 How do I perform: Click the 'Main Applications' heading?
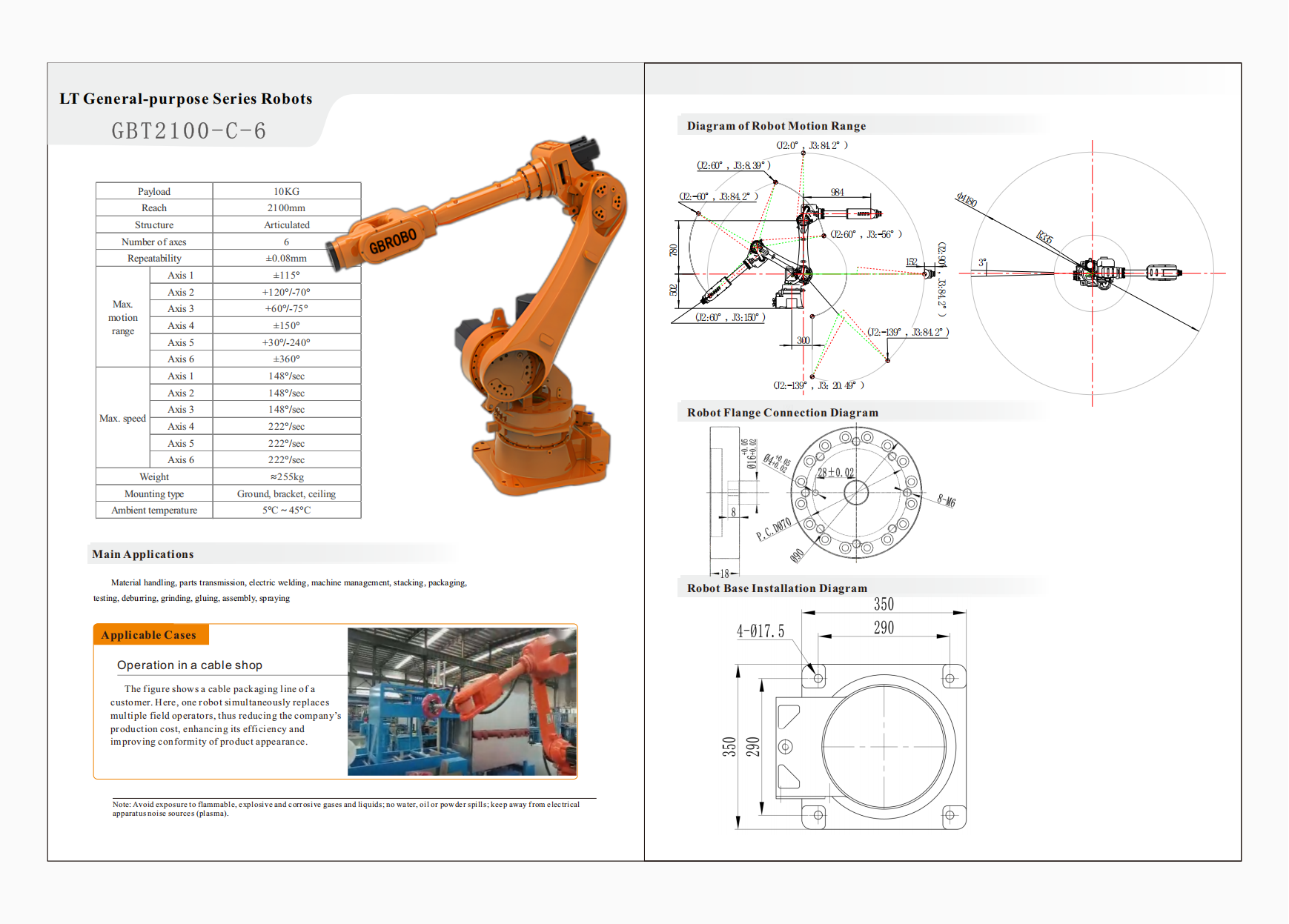point(143,554)
